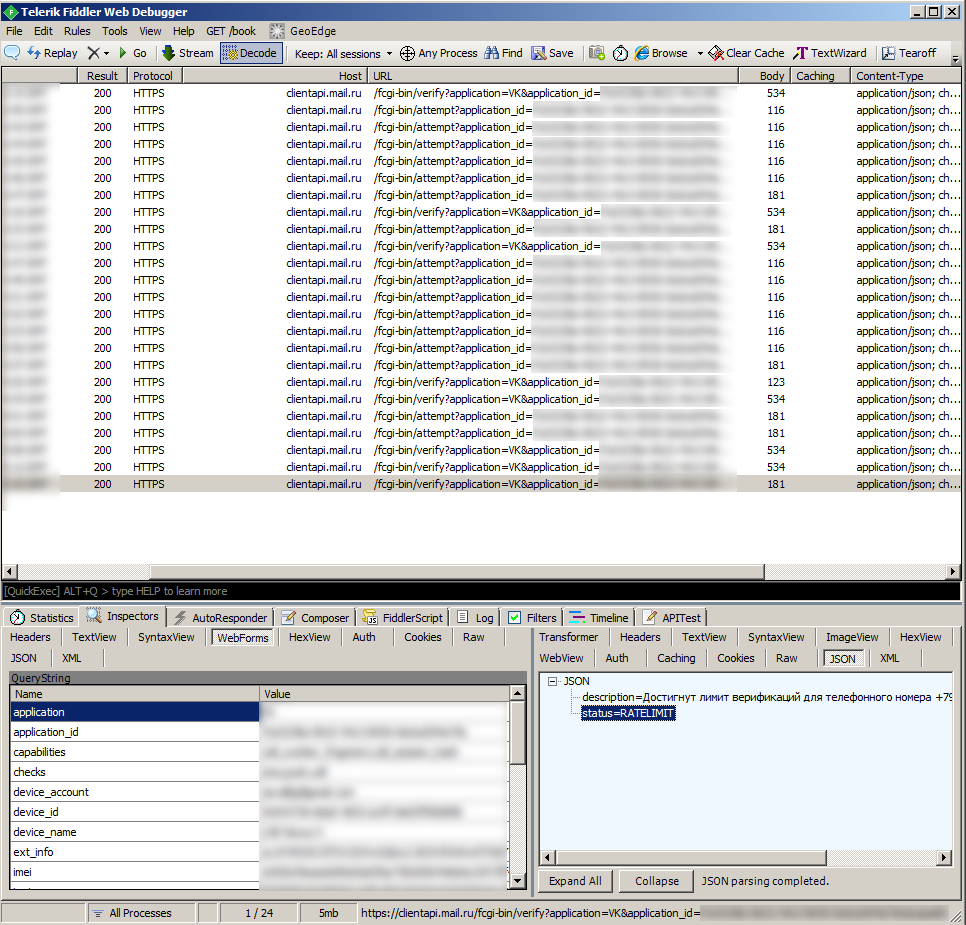966x925 pixels.
Task: Launch browser with the Browse button
Action: pyautogui.click(x=661, y=53)
